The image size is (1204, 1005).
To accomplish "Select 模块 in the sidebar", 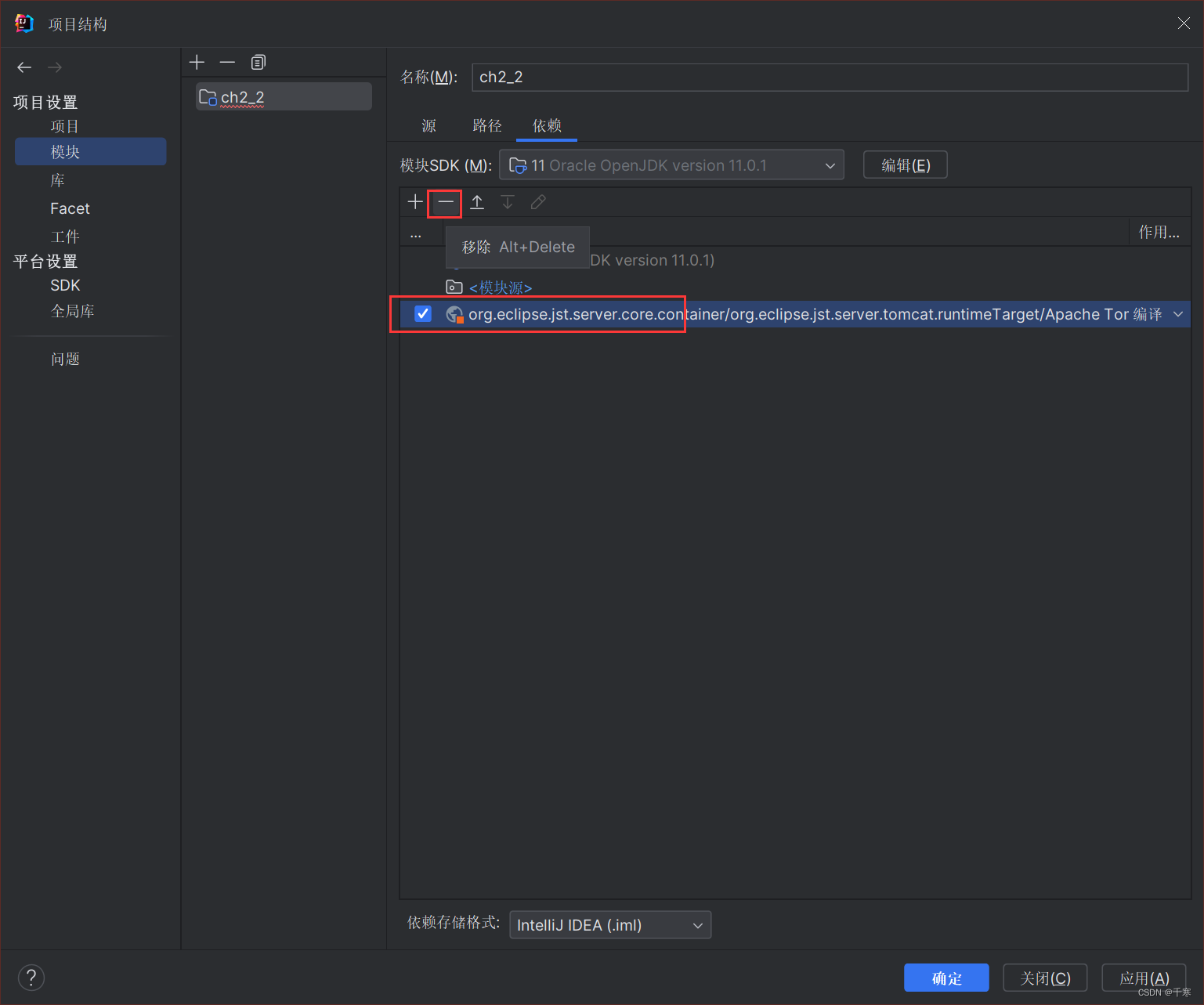I will (x=90, y=151).
